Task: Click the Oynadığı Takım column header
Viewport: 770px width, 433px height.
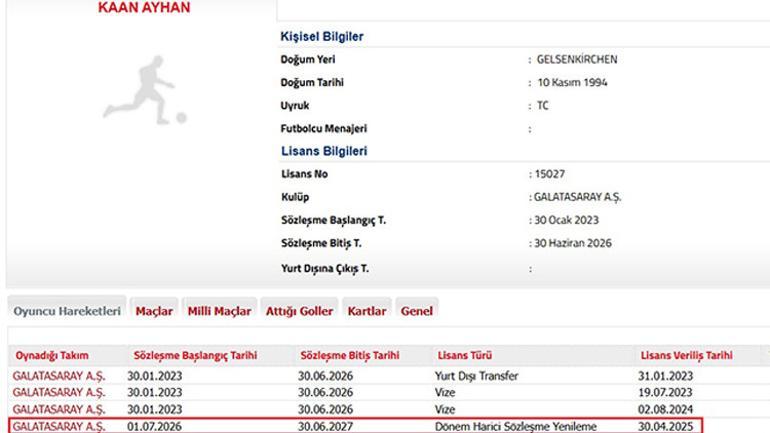Action: click(x=52, y=355)
